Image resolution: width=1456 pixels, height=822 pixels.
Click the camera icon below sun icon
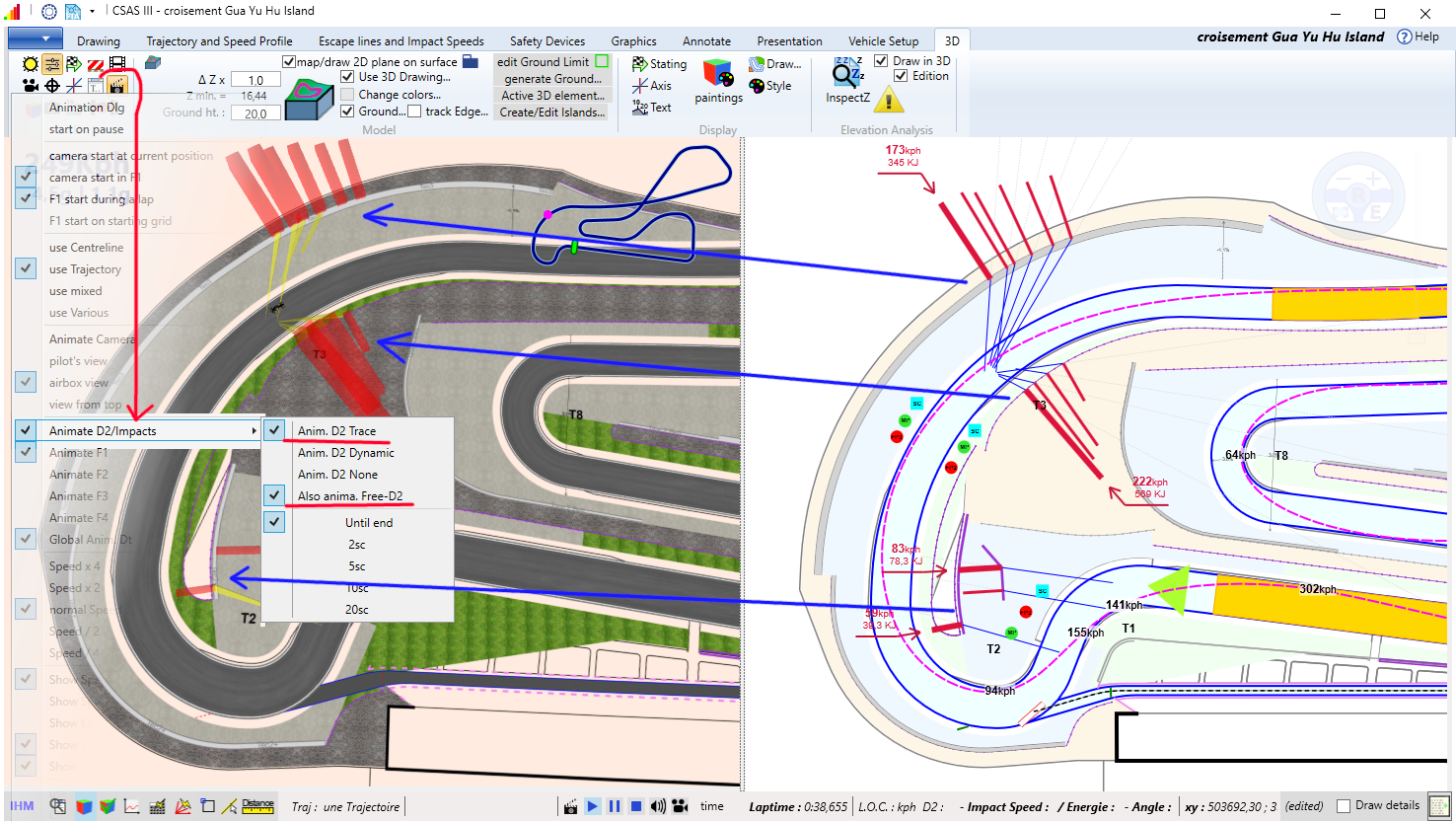[x=31, y=86]
